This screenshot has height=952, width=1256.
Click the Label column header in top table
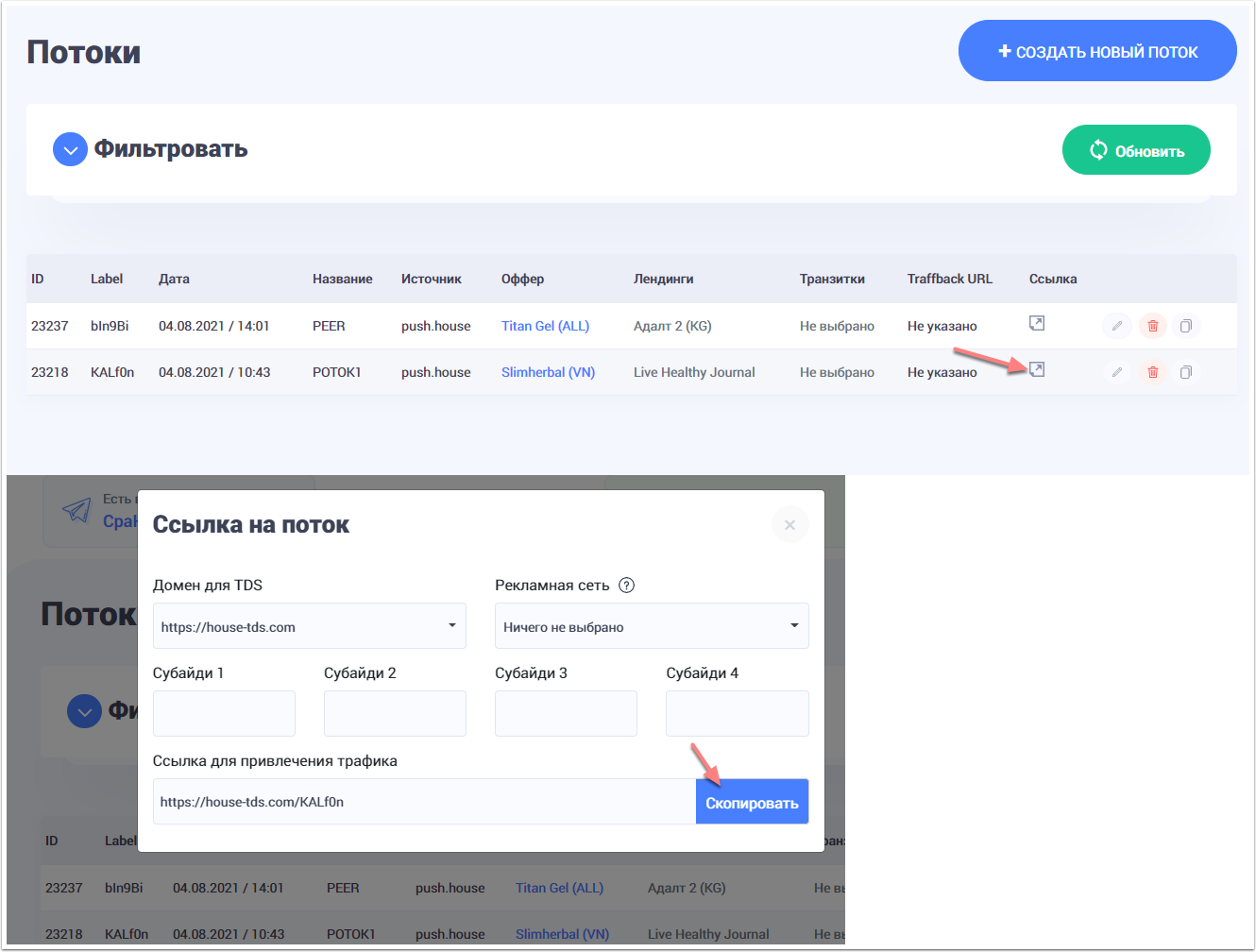point(107,279)
